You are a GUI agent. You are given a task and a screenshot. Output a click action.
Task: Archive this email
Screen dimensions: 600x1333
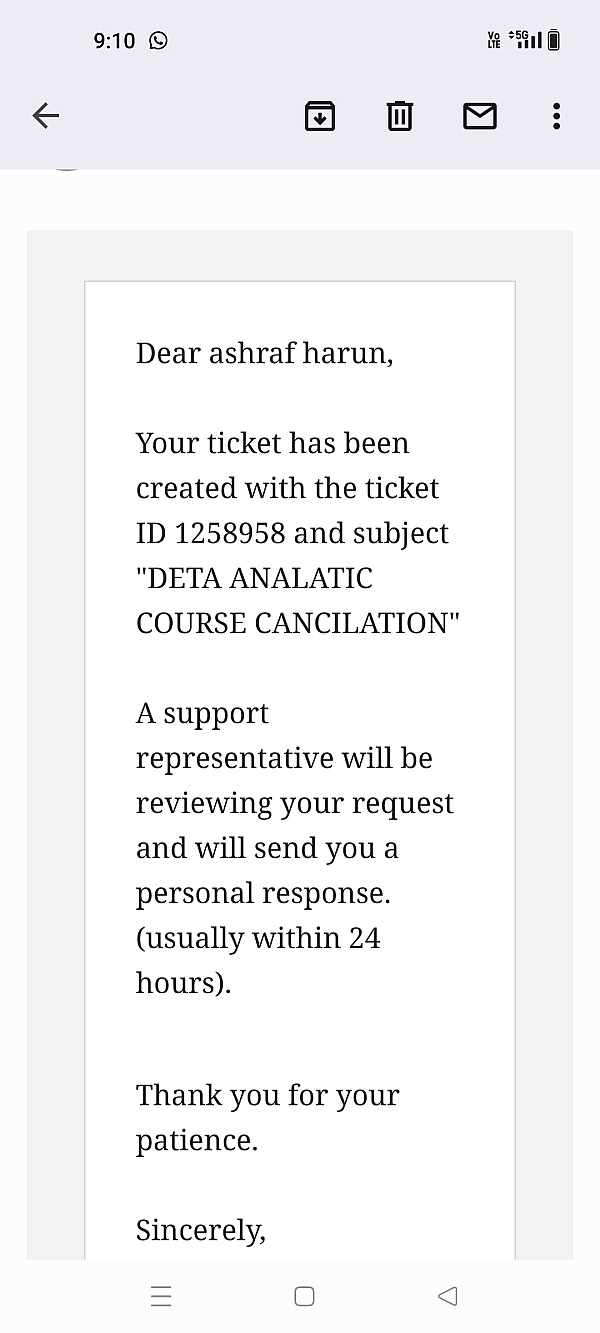tap(319, 116)
